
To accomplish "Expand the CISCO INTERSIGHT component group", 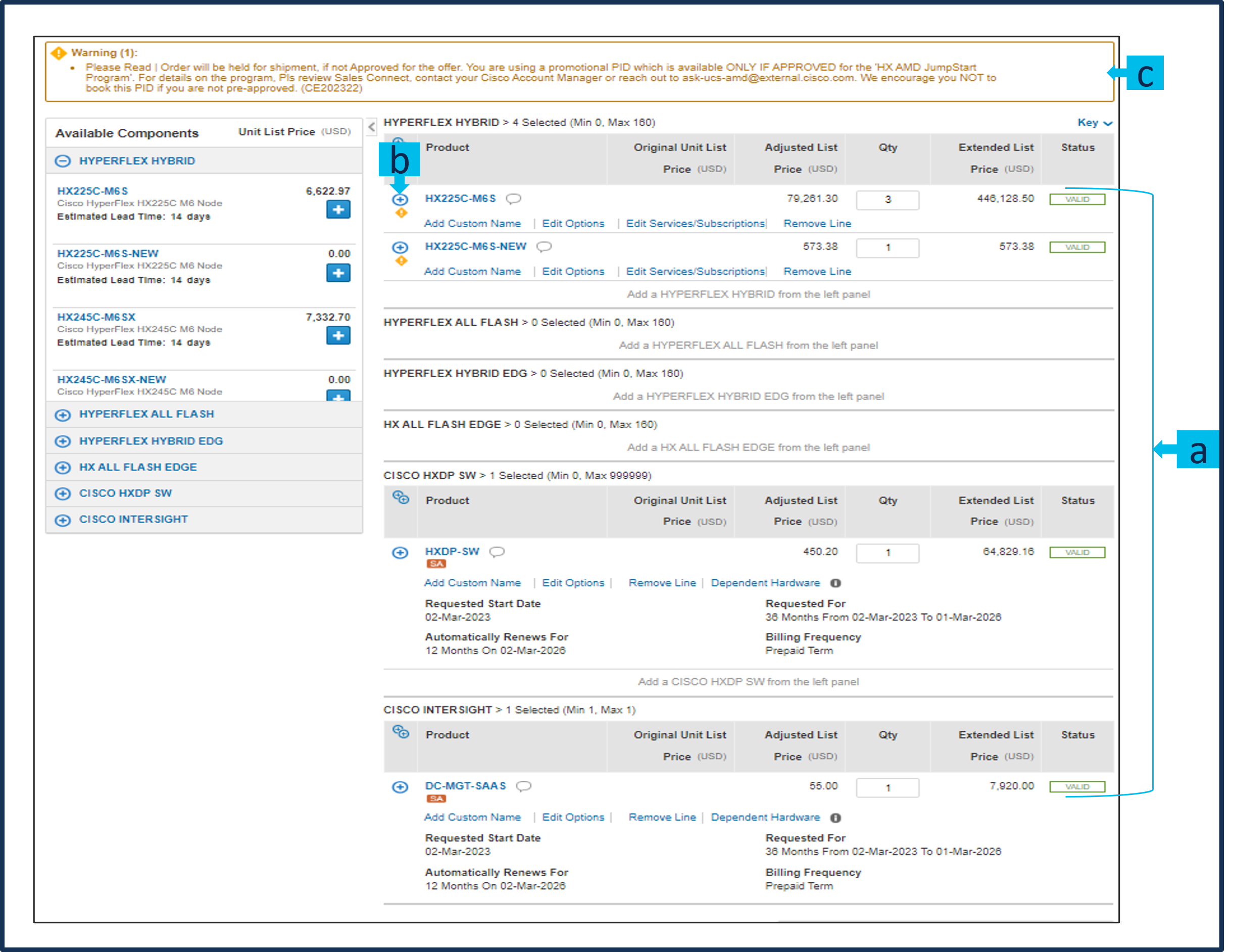I will [x=63, y=520].
